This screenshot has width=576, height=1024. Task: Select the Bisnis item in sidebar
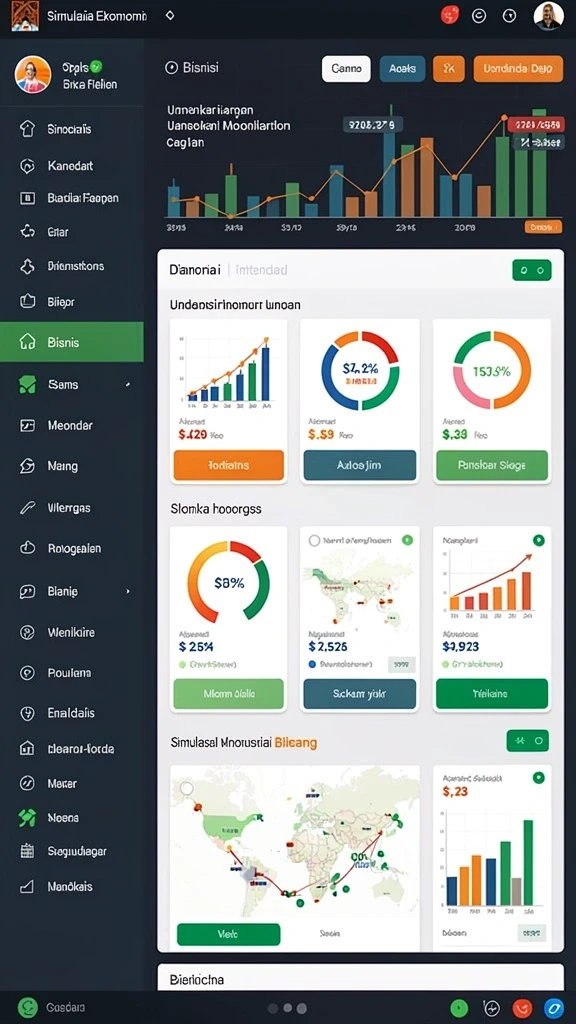point(72,342)
